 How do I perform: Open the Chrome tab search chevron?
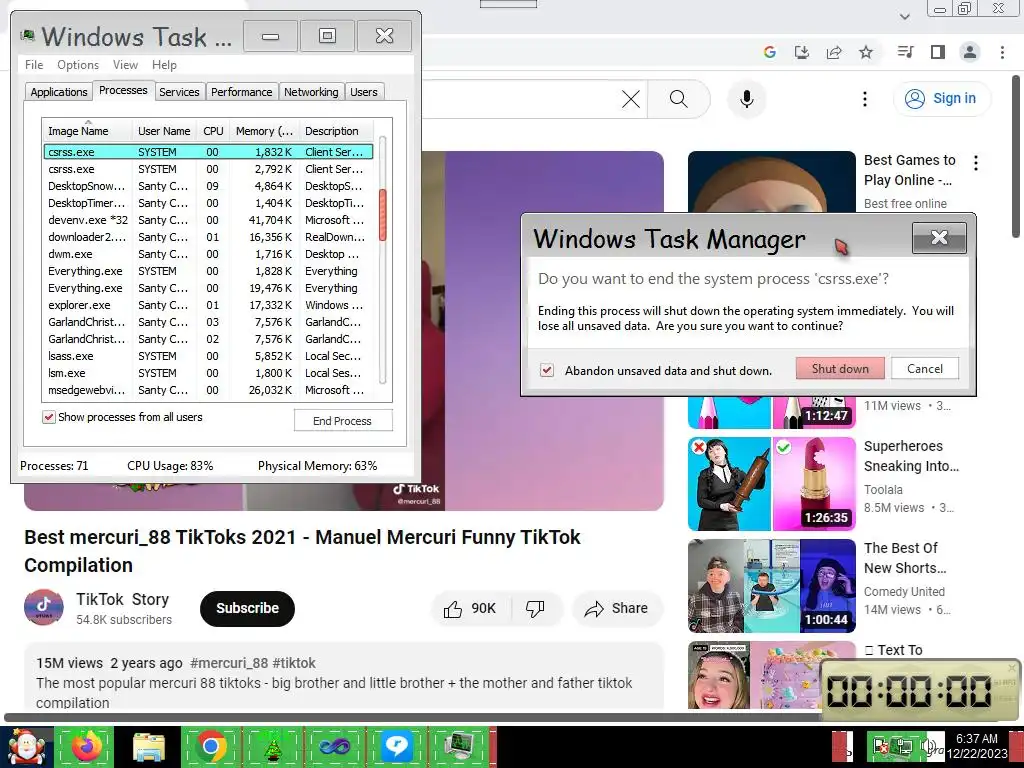click(904, 16)
